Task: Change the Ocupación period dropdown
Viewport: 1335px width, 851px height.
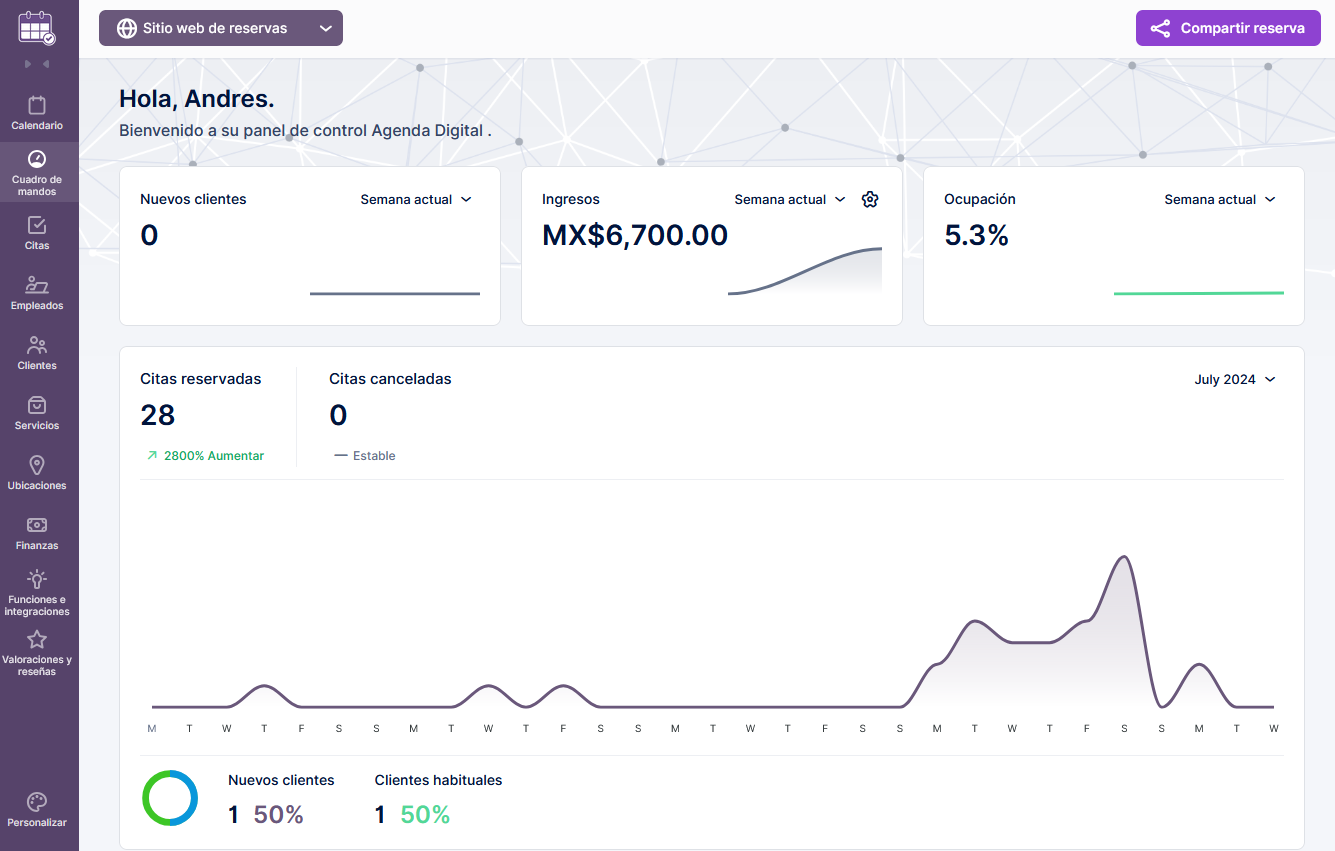Action: [x=1219, y=200]
